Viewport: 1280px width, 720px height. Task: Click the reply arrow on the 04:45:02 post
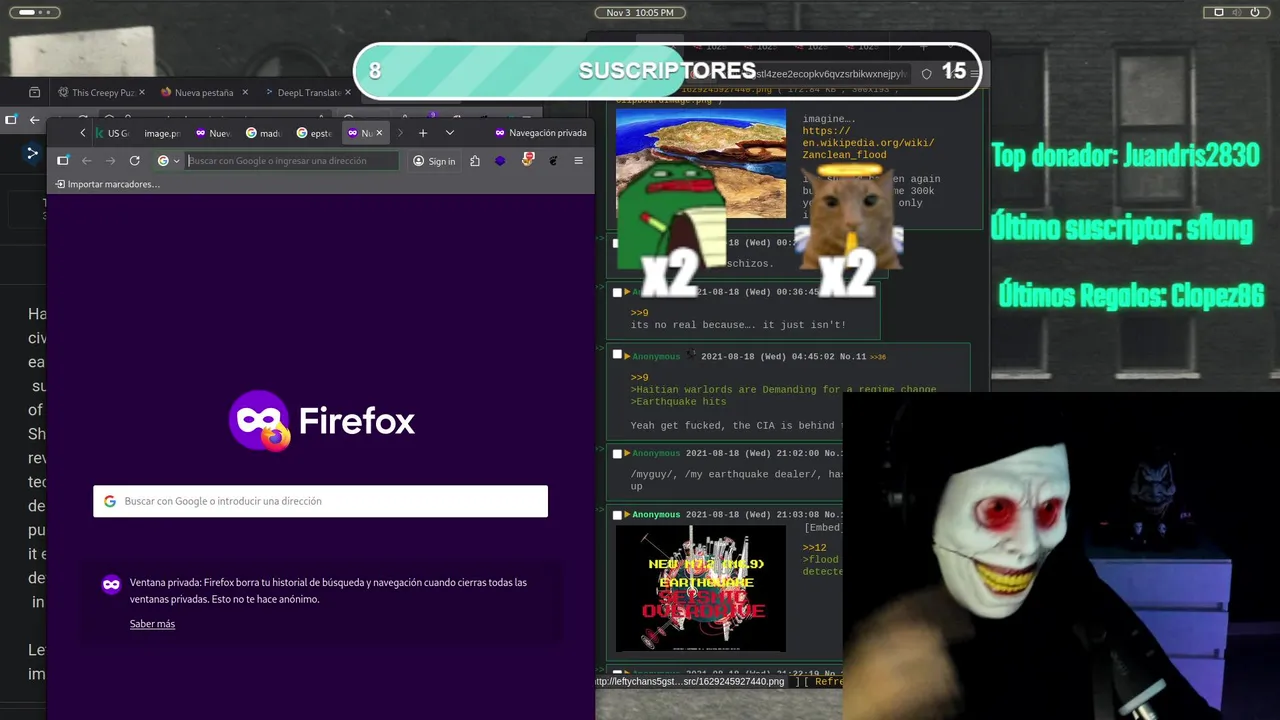[627, 357]
